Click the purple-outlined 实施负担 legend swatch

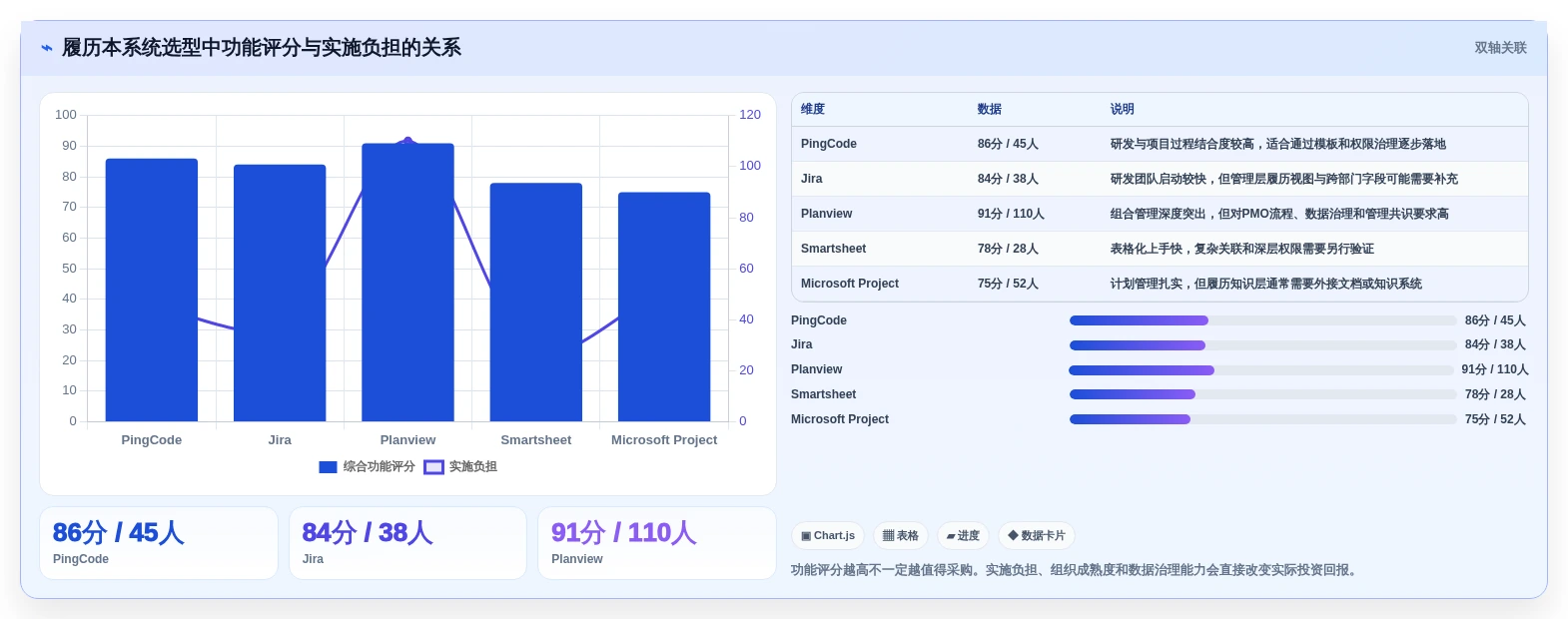pyautogui.click(x=433, y=467)
